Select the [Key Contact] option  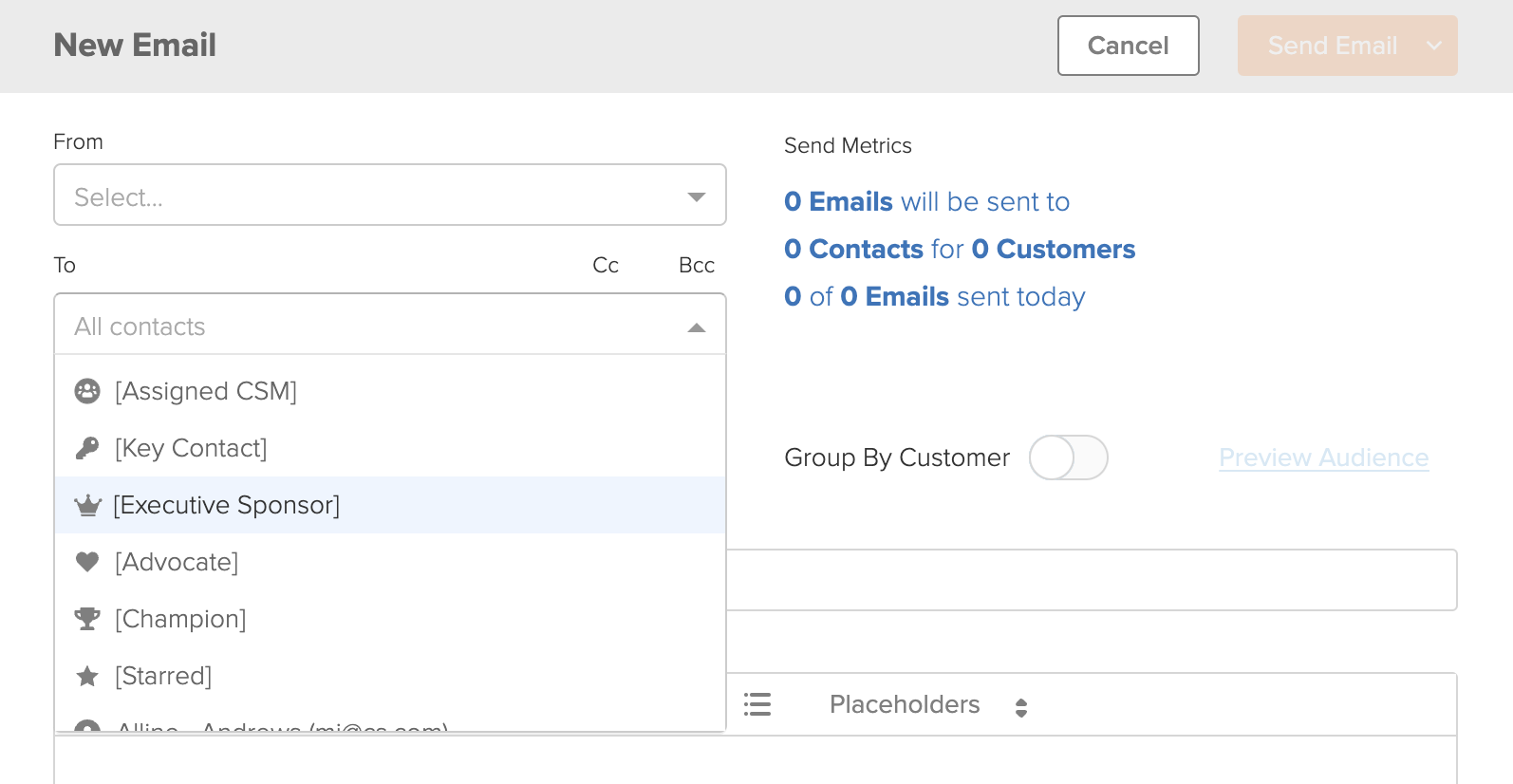click(x=390, y=448)
